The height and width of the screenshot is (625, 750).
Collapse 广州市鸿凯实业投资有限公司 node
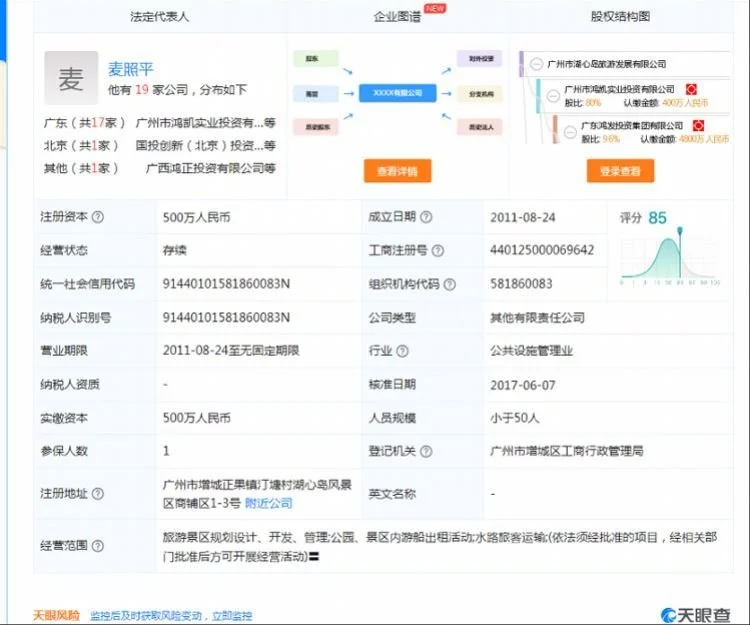tap(553, 96)
